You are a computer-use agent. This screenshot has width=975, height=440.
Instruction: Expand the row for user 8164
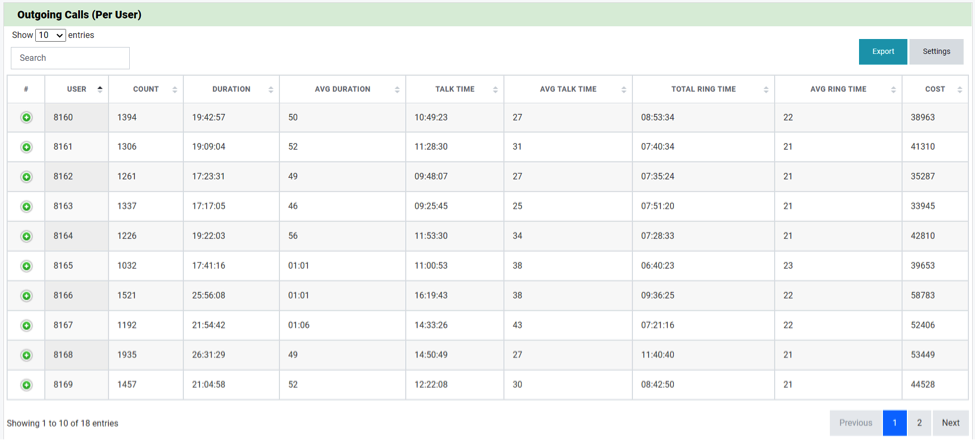26,236
